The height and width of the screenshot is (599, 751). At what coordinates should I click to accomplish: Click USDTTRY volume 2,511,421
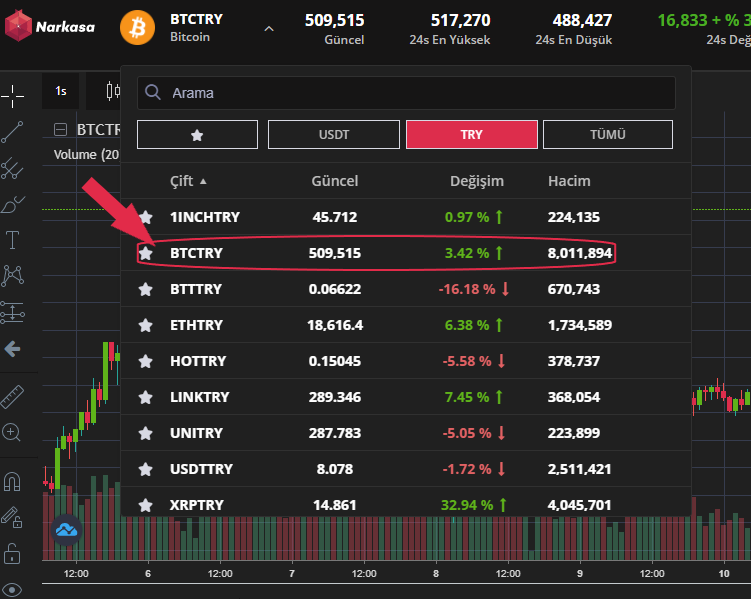[580, 469]
